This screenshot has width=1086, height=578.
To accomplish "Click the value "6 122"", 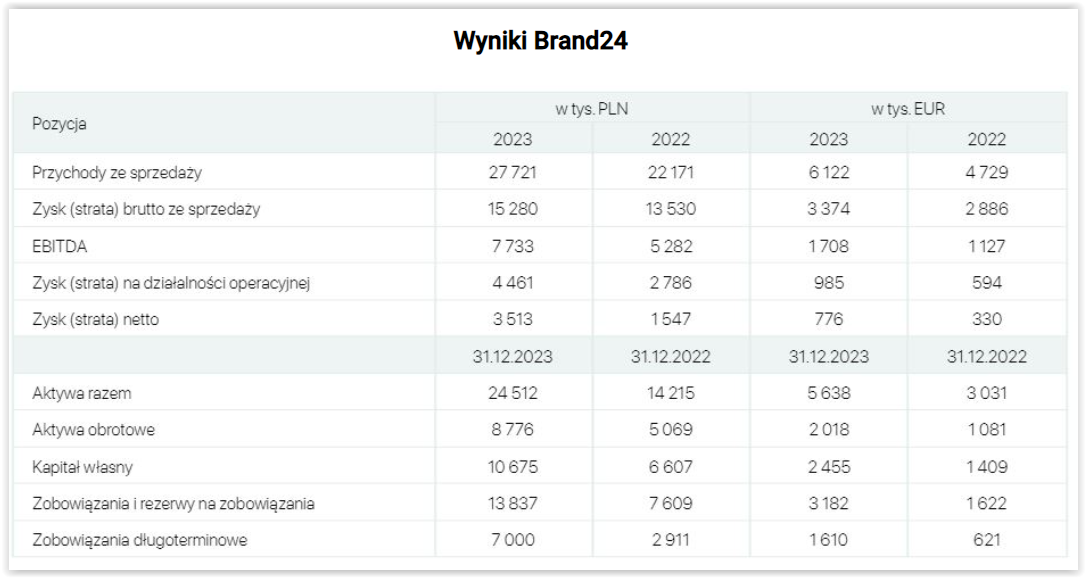I will [x=828, y=172].
